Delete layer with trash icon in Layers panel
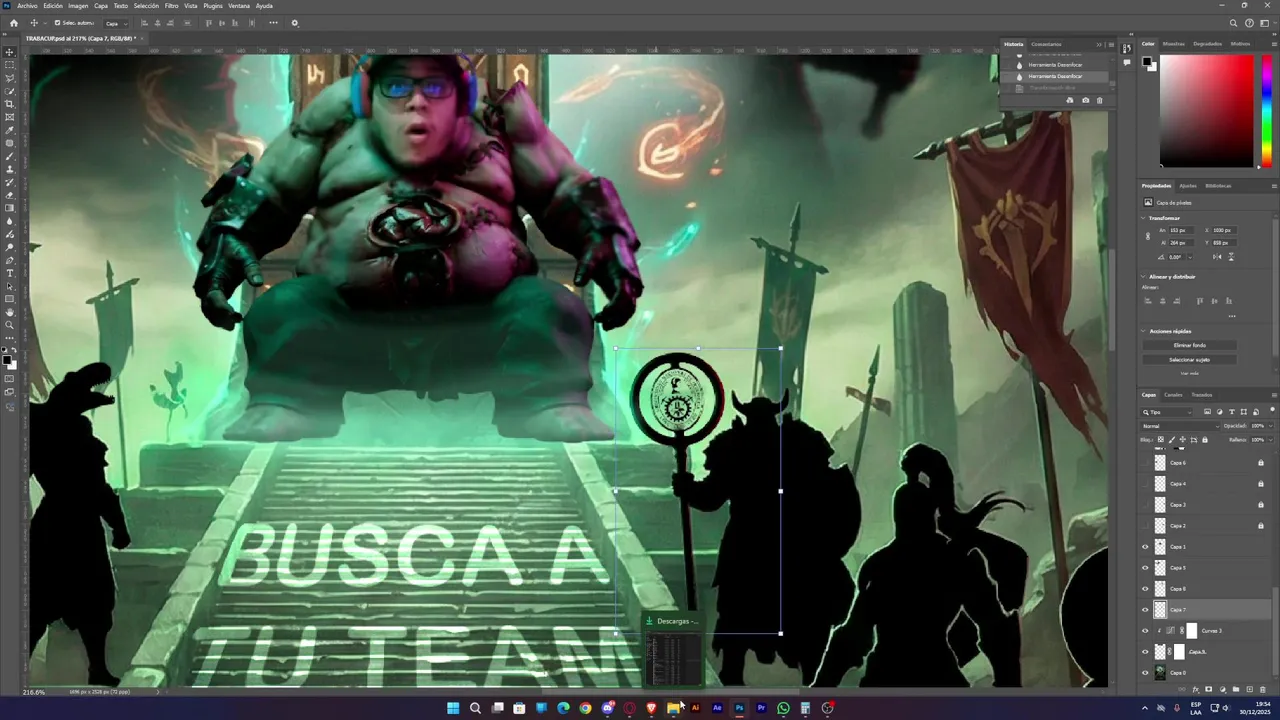This screenshot has height=720, width=1280. tap(1262, 689)
